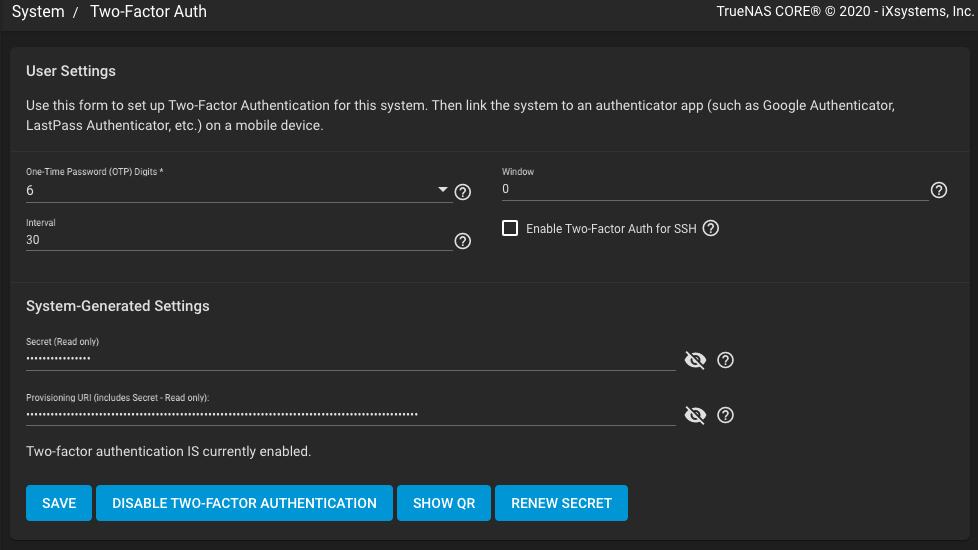
Task: Disable Two-Factor Authentication
Action: tap(244, 503)
